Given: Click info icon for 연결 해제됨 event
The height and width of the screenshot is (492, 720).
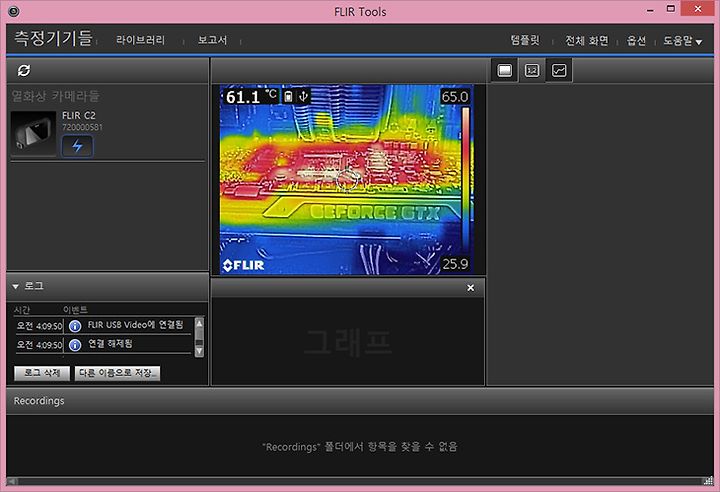Looking at the screenshot, I should 75,345.
